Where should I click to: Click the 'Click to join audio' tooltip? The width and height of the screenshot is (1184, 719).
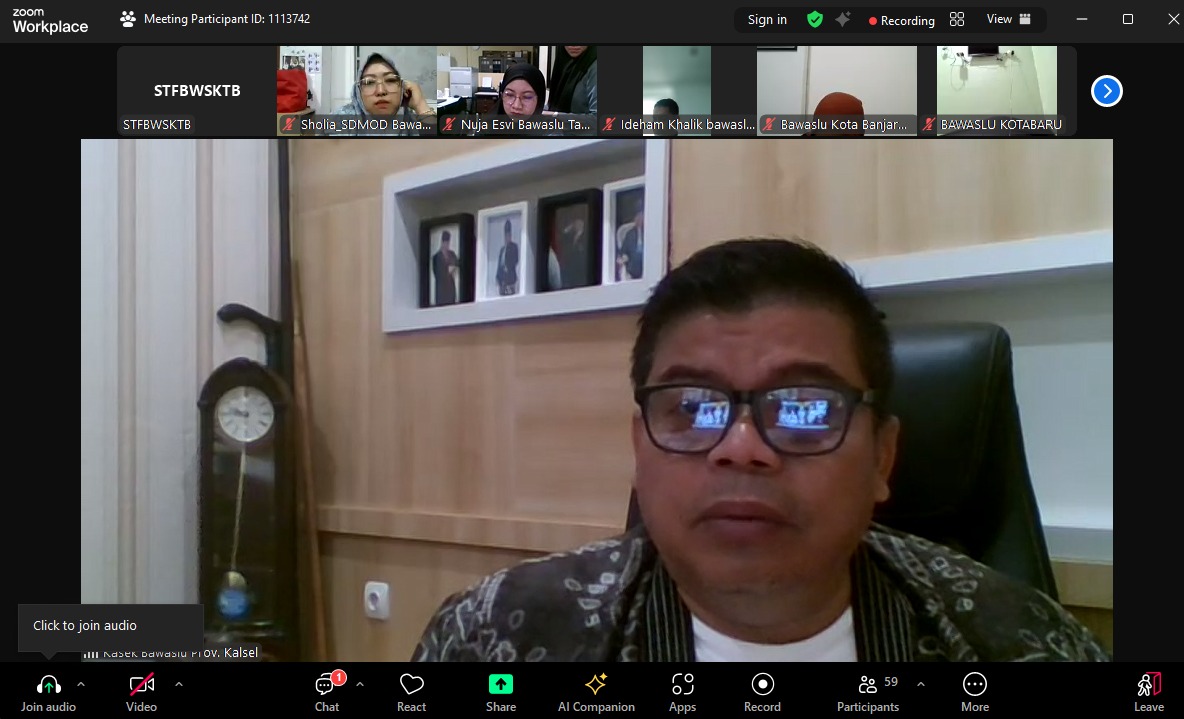(110, 626)
